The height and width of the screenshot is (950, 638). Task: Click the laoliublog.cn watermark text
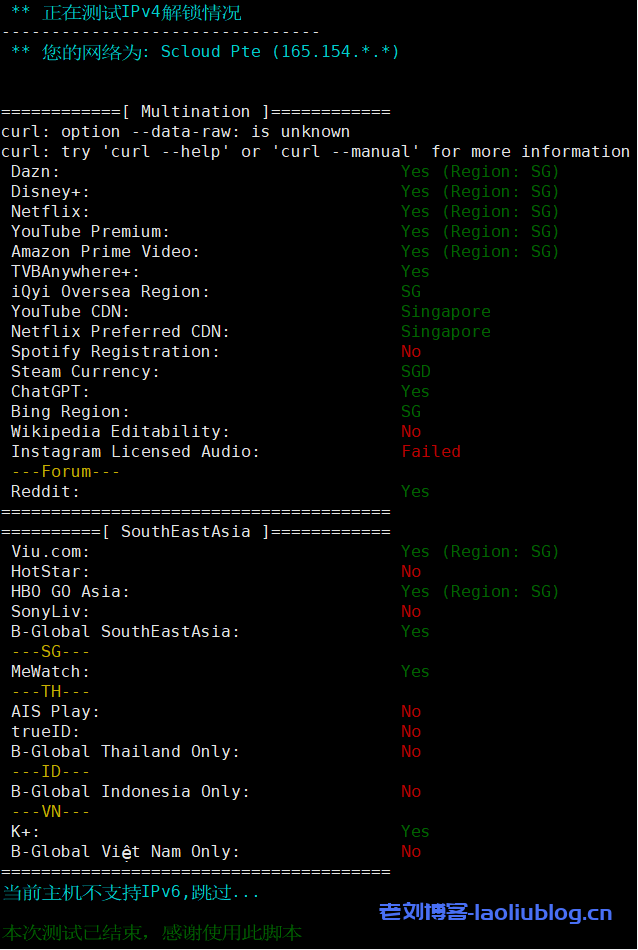[x=495, y=912]
